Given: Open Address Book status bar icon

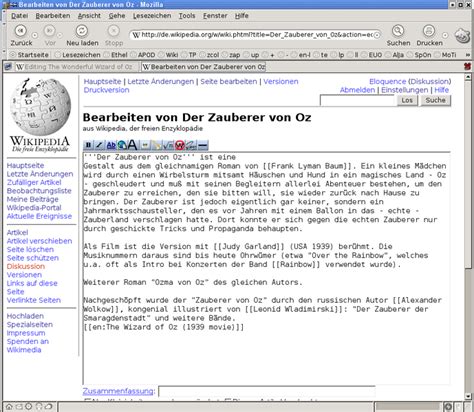Looking at the screenshot, I should 39,407.
